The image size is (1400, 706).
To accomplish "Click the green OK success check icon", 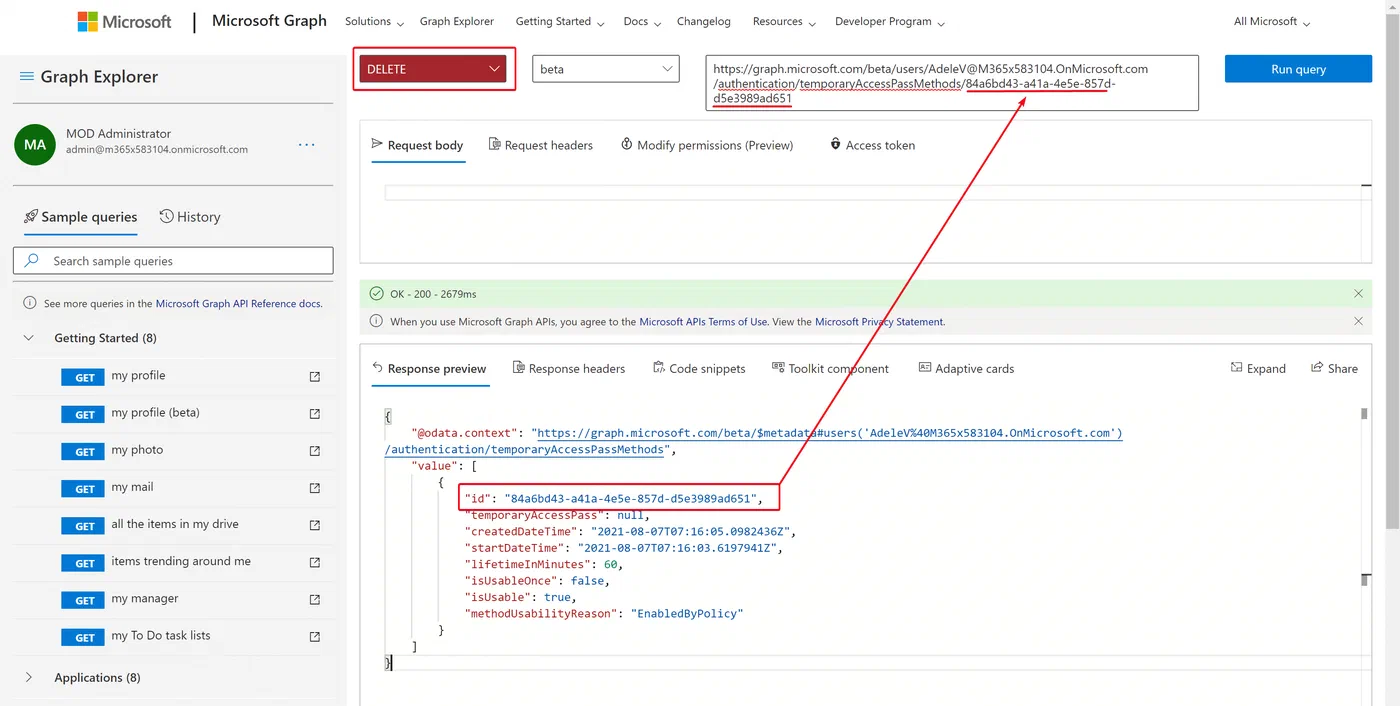I will pyautogui.click(x=376, y=294).
